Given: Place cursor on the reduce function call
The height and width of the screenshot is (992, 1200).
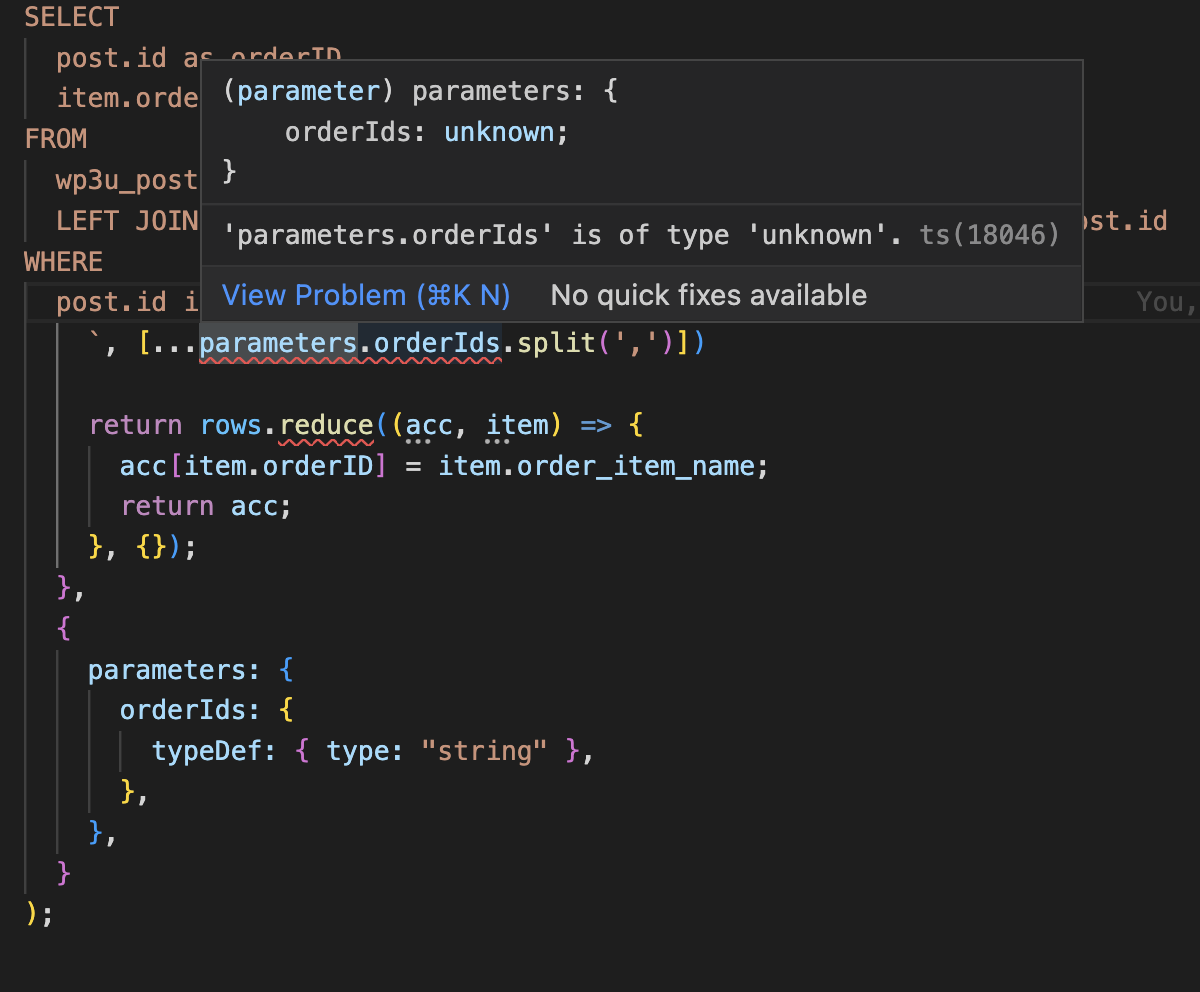Looking at the screenshot, I should (325, 425).
